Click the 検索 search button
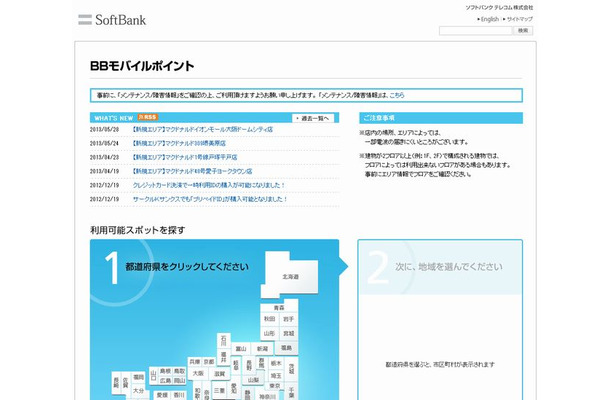The image size is (610, 400). click(x=523, y=31)
